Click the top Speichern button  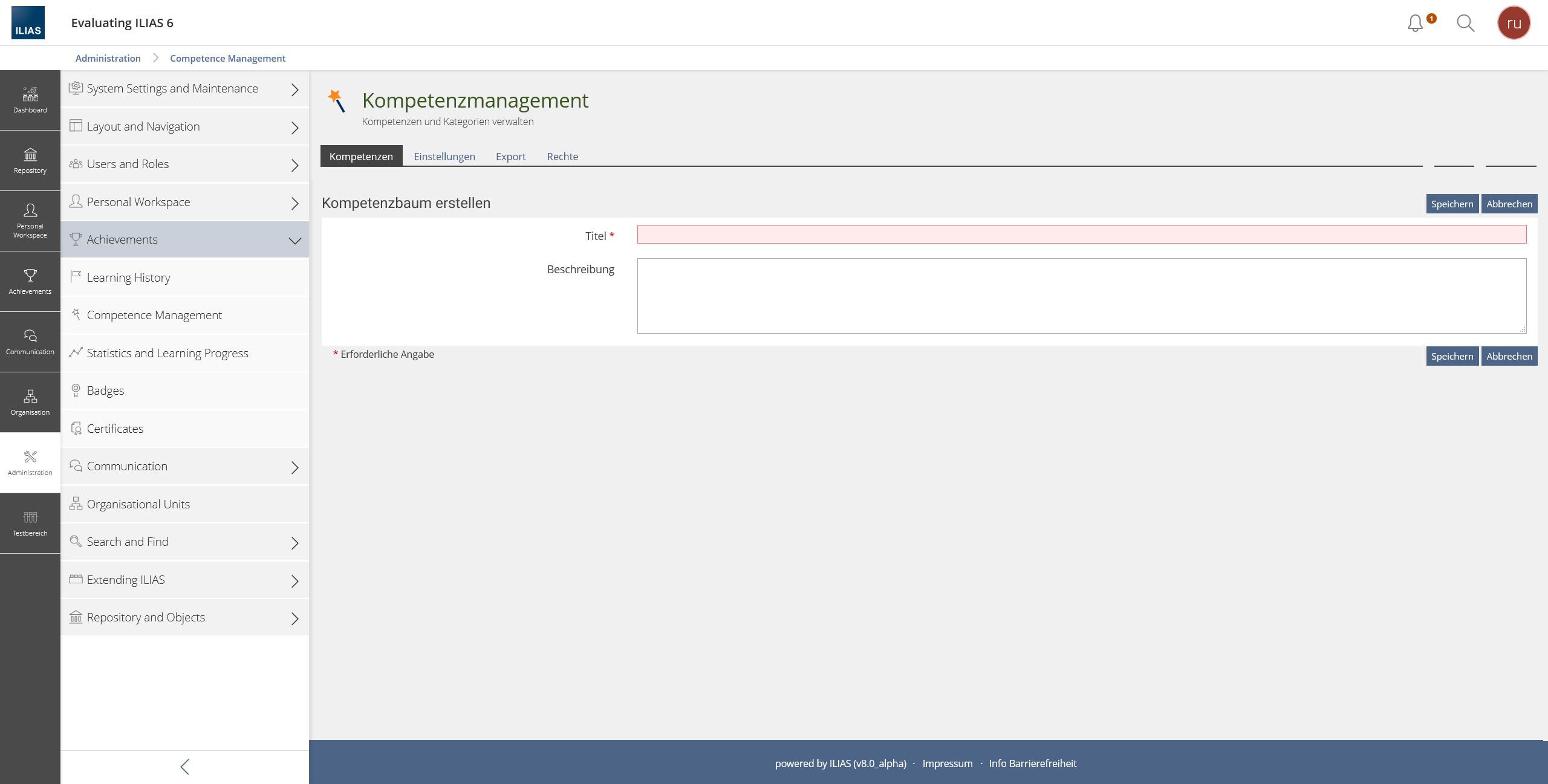coord(1451,204)
